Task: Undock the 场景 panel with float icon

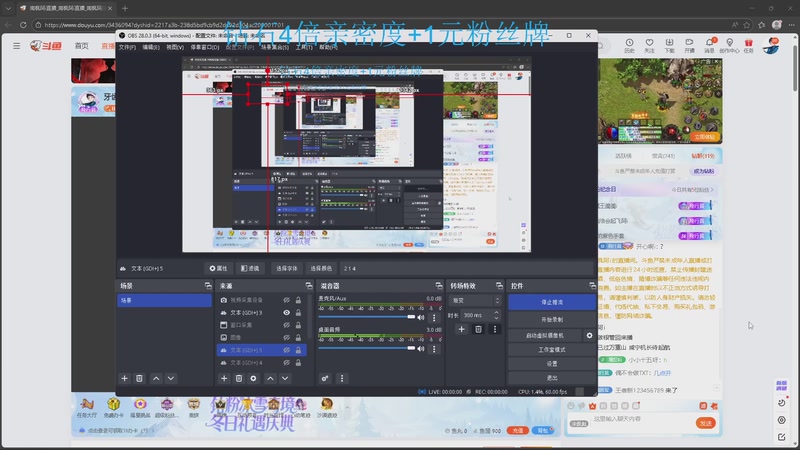Action: tap(208, 286)
